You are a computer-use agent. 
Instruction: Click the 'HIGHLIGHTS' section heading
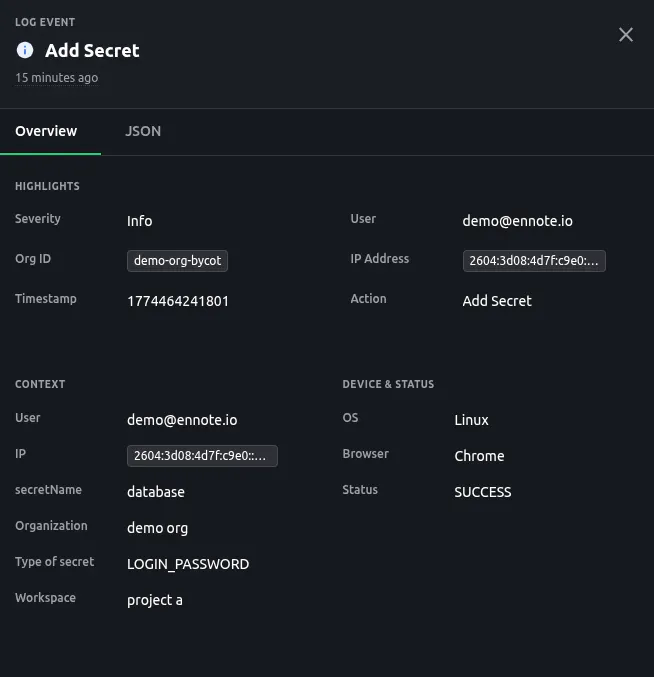[x=47, y=186]
